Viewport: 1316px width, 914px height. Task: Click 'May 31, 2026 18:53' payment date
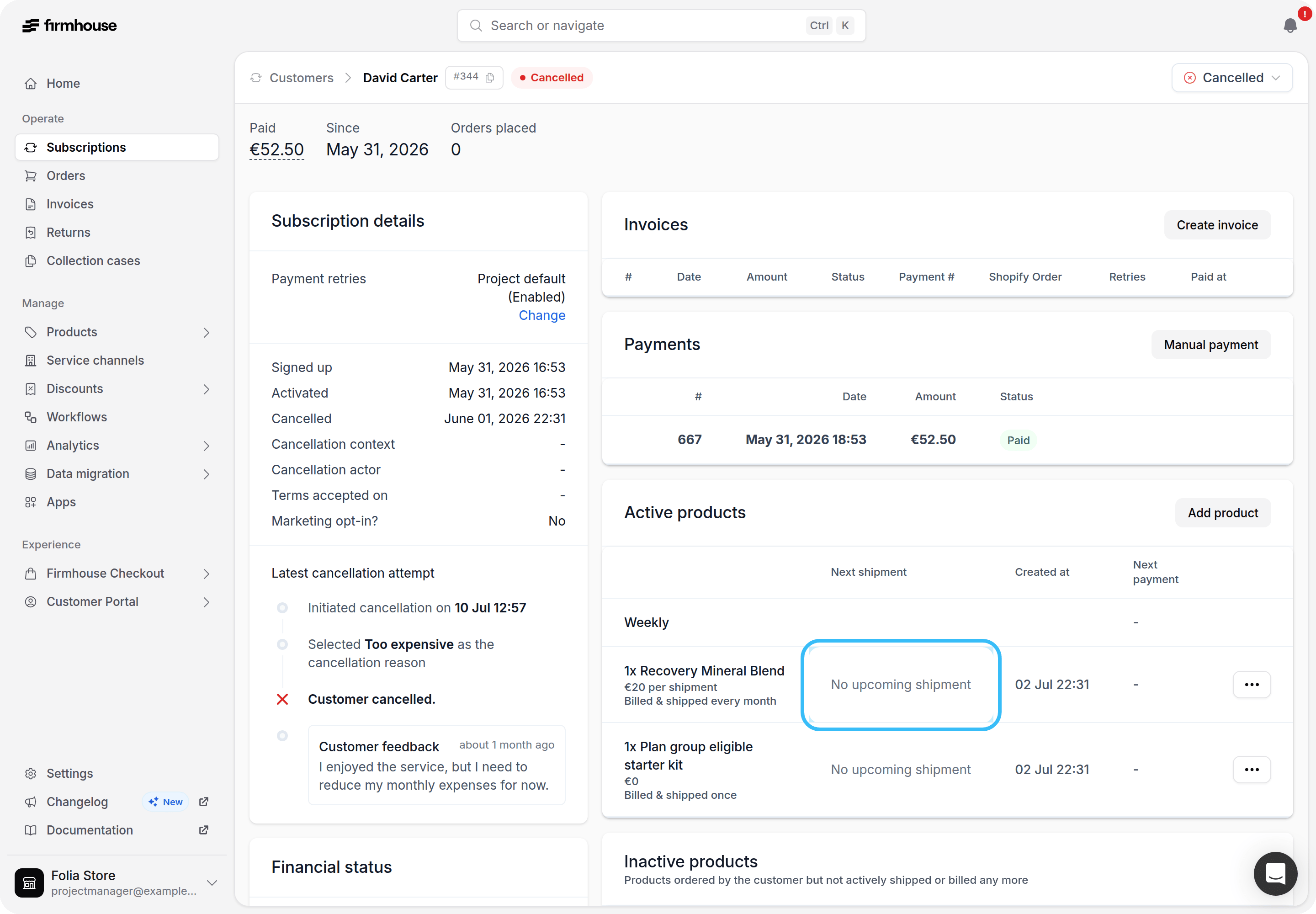coord(806,440)
